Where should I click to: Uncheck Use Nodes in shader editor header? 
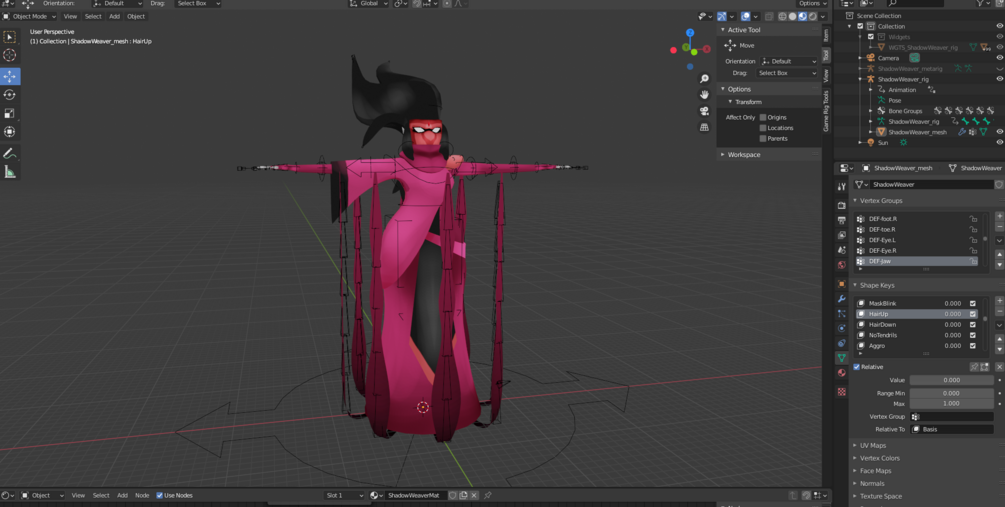point(160,495)
